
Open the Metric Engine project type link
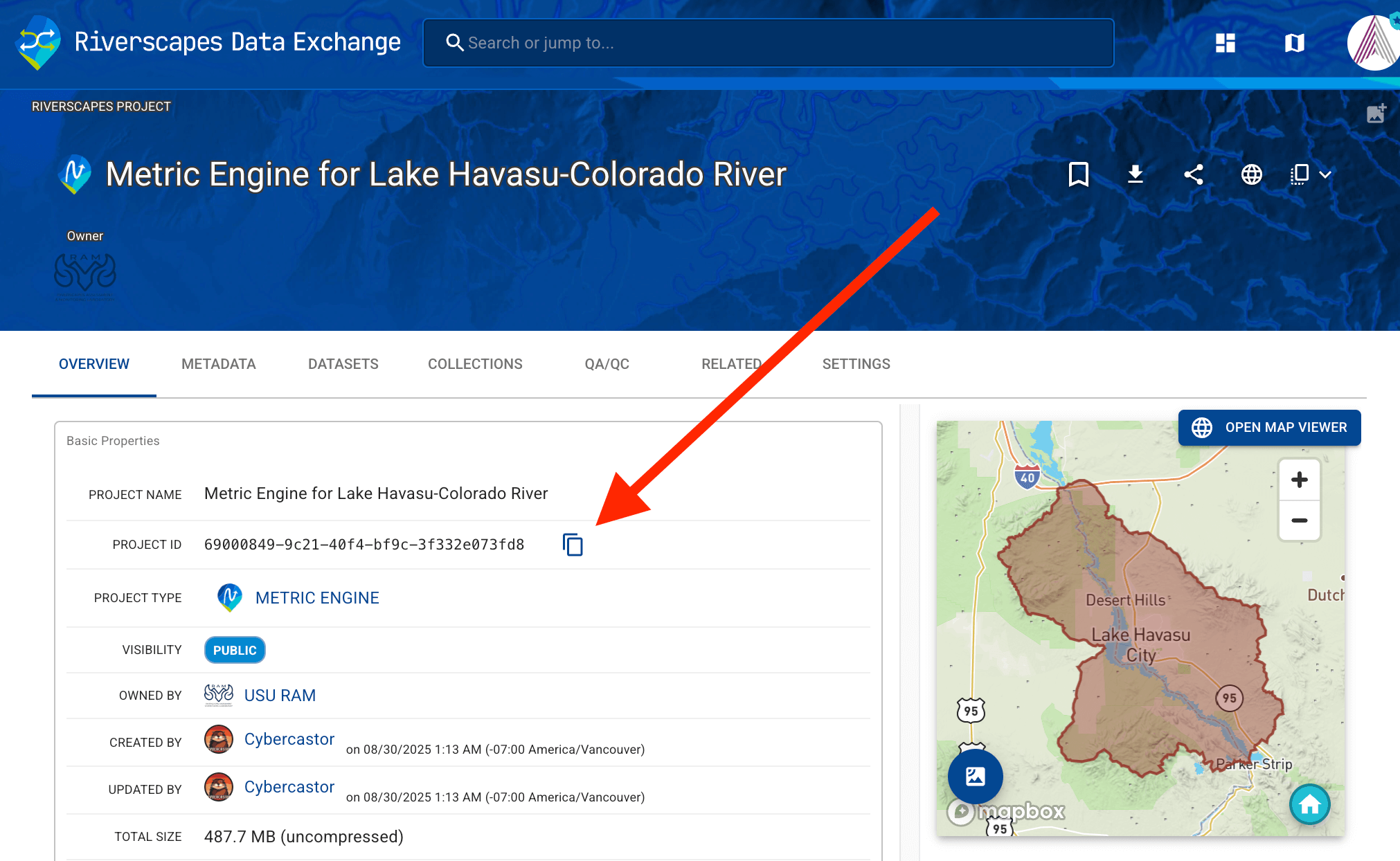tap(317, 598)
